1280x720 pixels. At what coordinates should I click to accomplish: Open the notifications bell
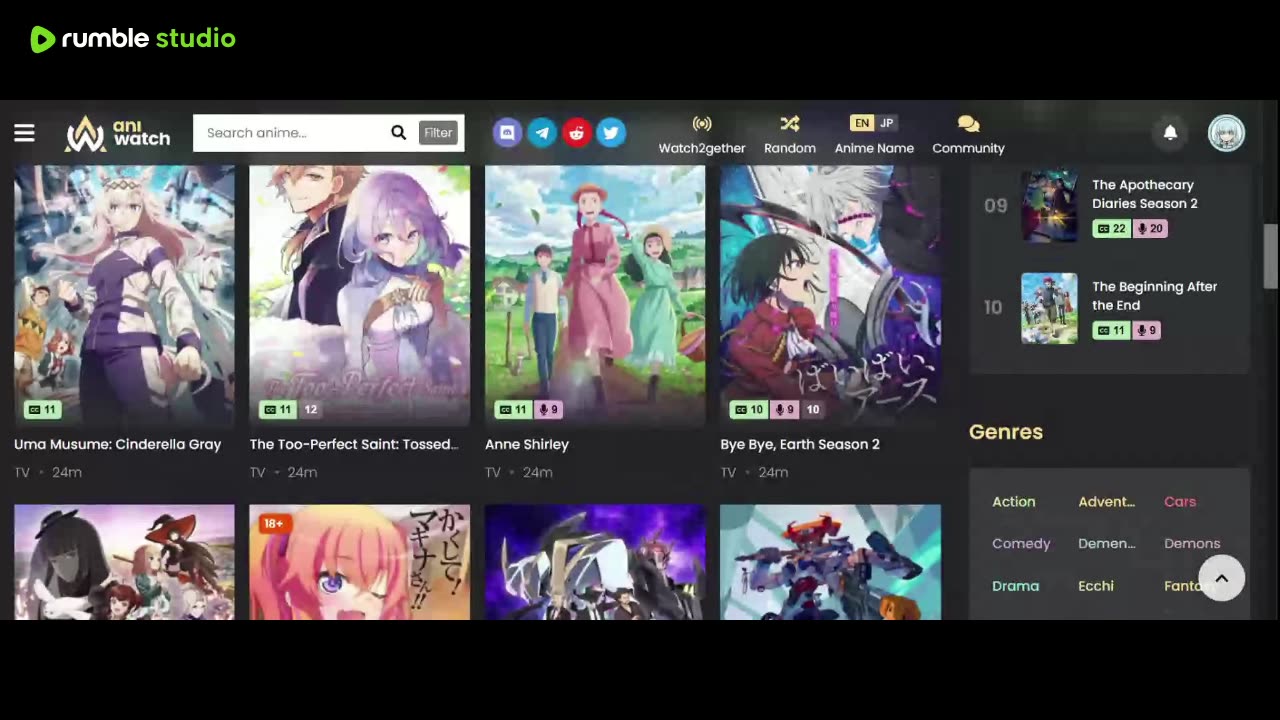click(x=1170, y=132)
